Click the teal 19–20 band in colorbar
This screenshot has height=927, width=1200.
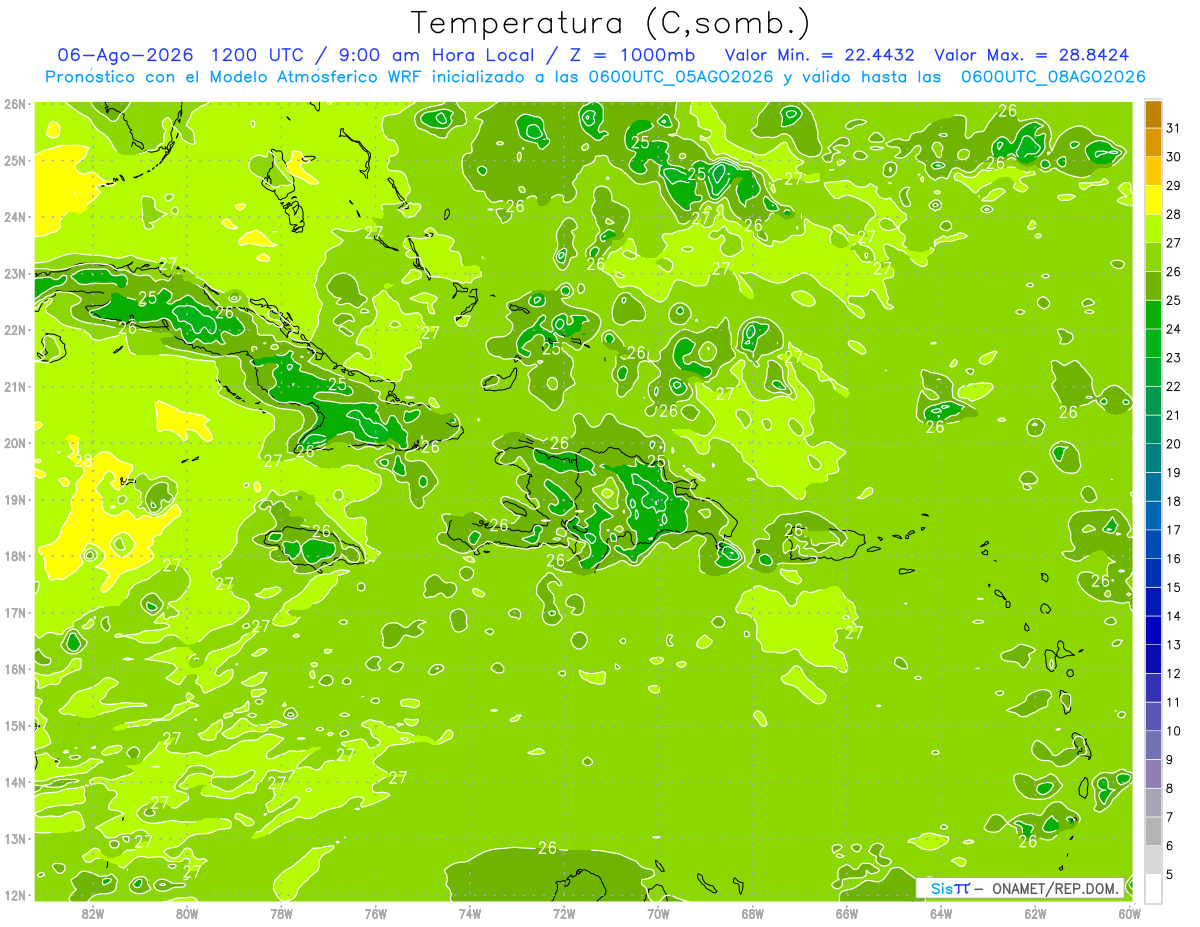[x=1153, y=457]
